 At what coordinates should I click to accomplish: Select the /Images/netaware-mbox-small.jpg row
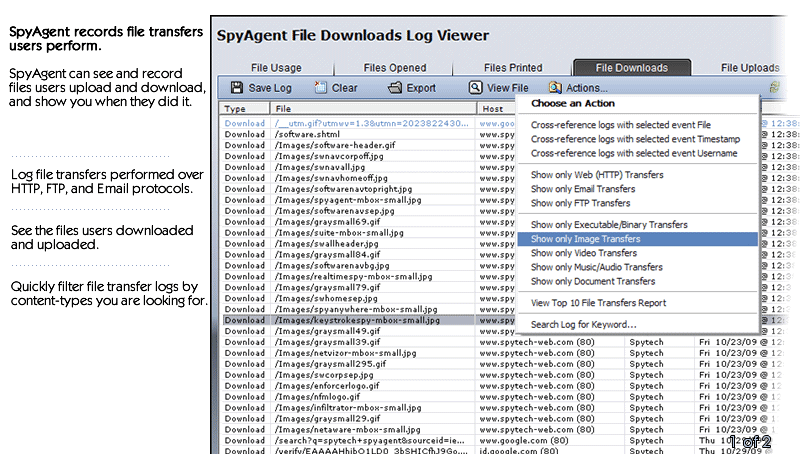[x=503, y=430]
